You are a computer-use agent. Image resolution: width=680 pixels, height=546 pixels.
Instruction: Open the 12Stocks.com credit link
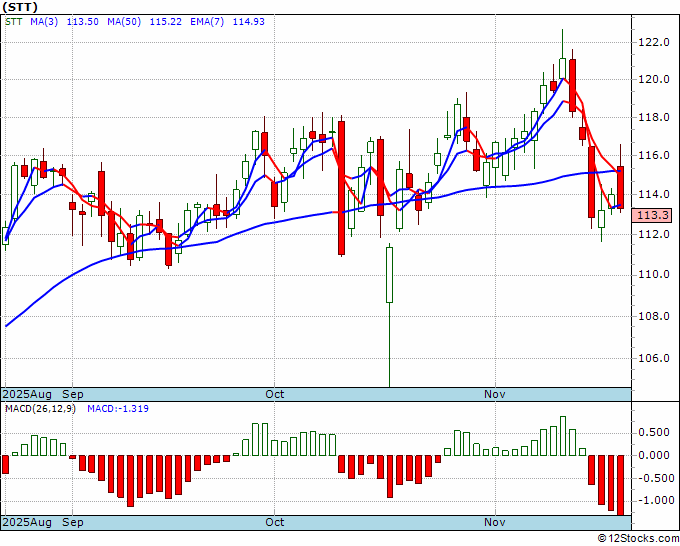coord(638,539)
